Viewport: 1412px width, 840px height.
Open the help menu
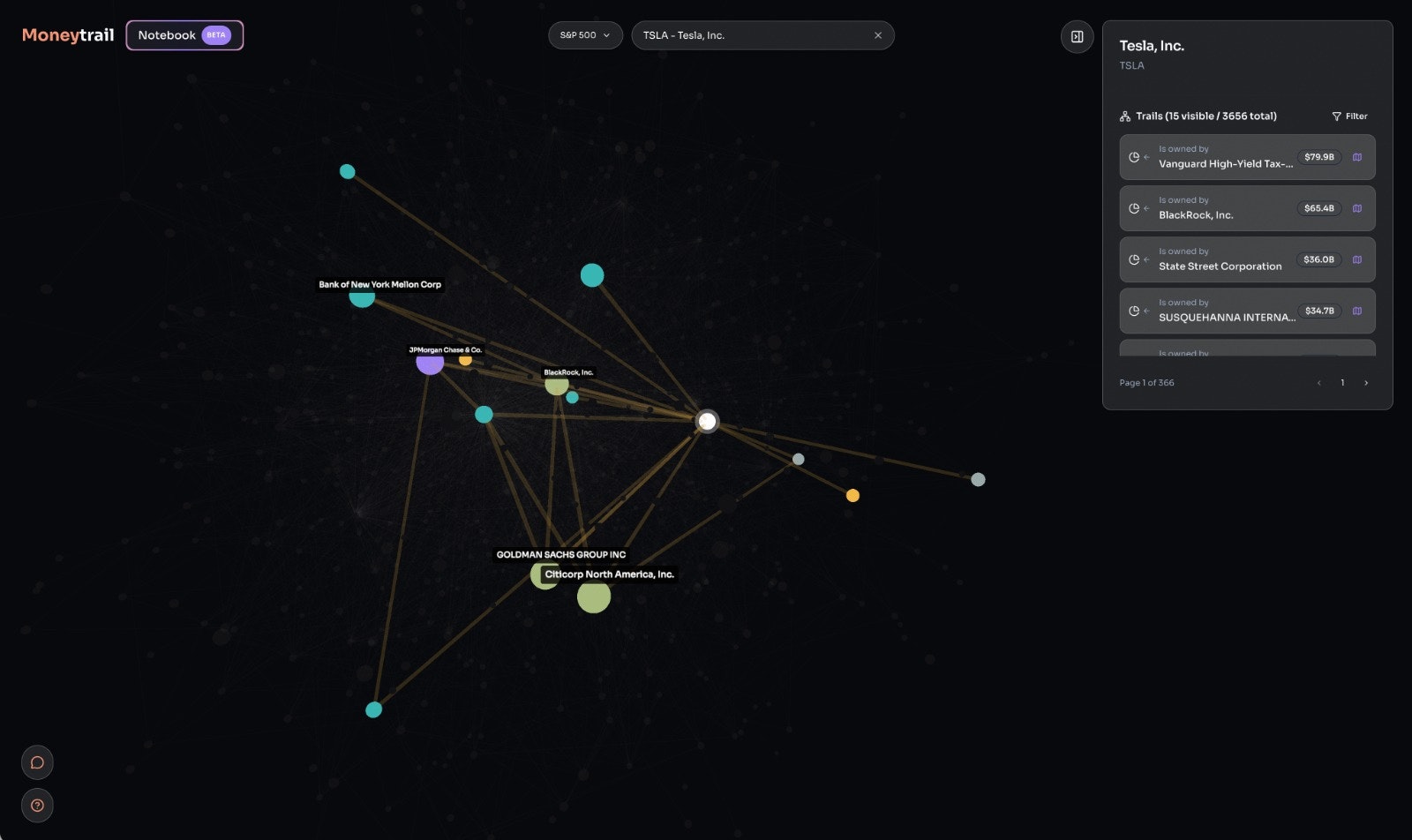(37, 805)
